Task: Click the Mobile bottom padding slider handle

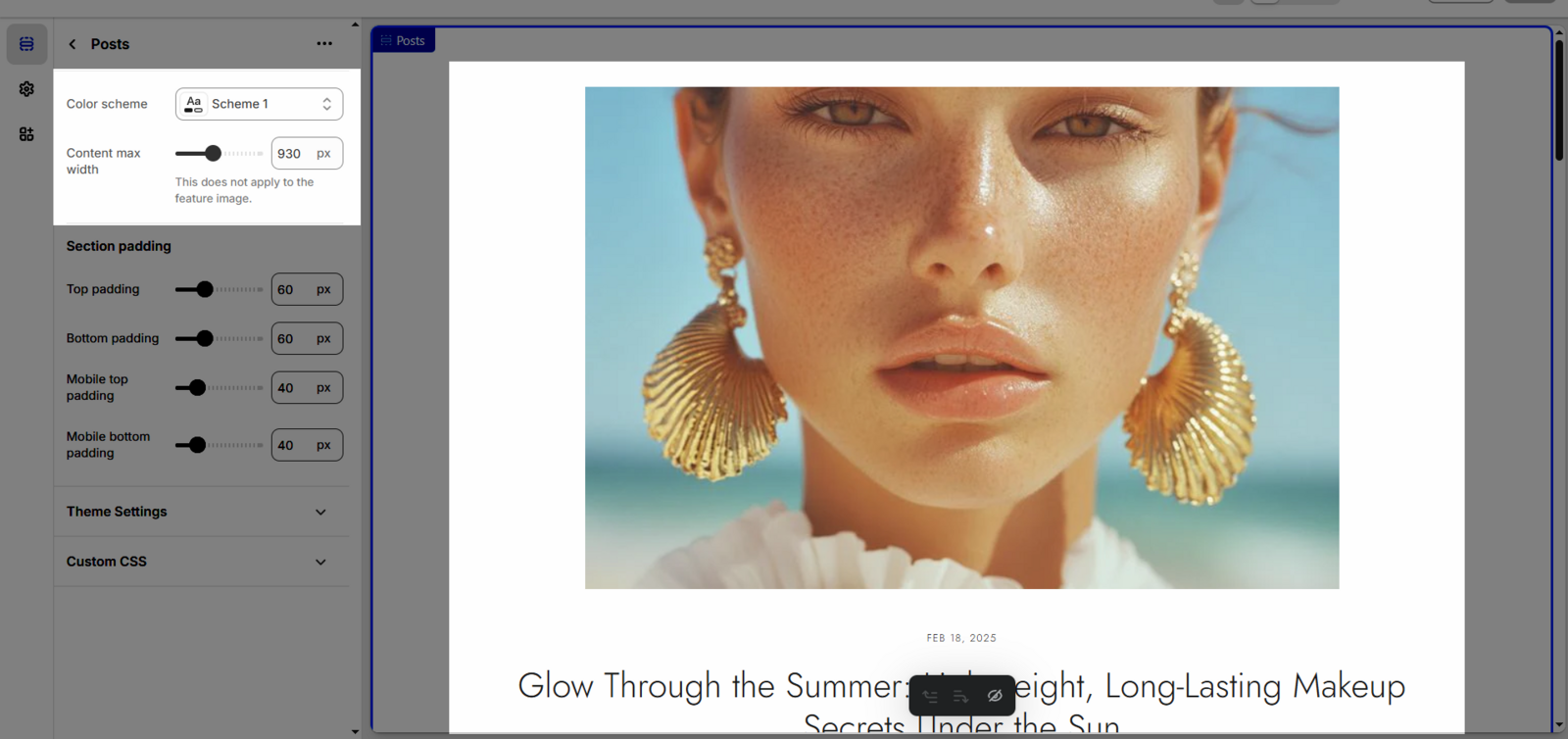Action: [x=198, y=445]
